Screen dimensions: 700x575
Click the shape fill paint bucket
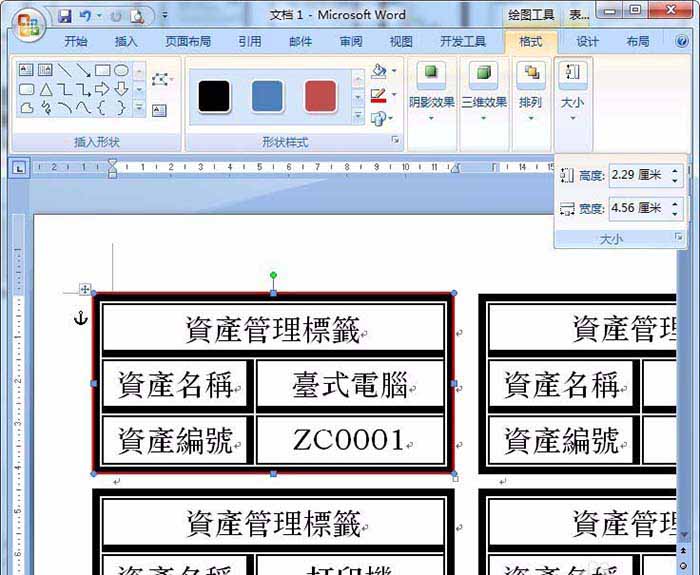(379, 71)
